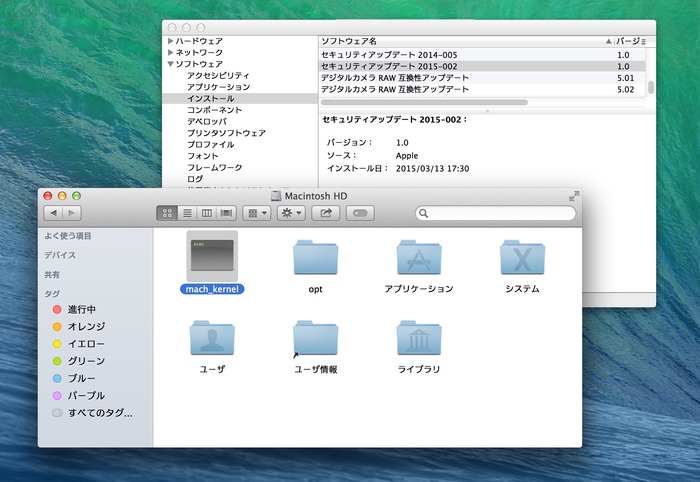Select フォント in the sidebar
Screen dimensions: 700x482
(203, 156)
